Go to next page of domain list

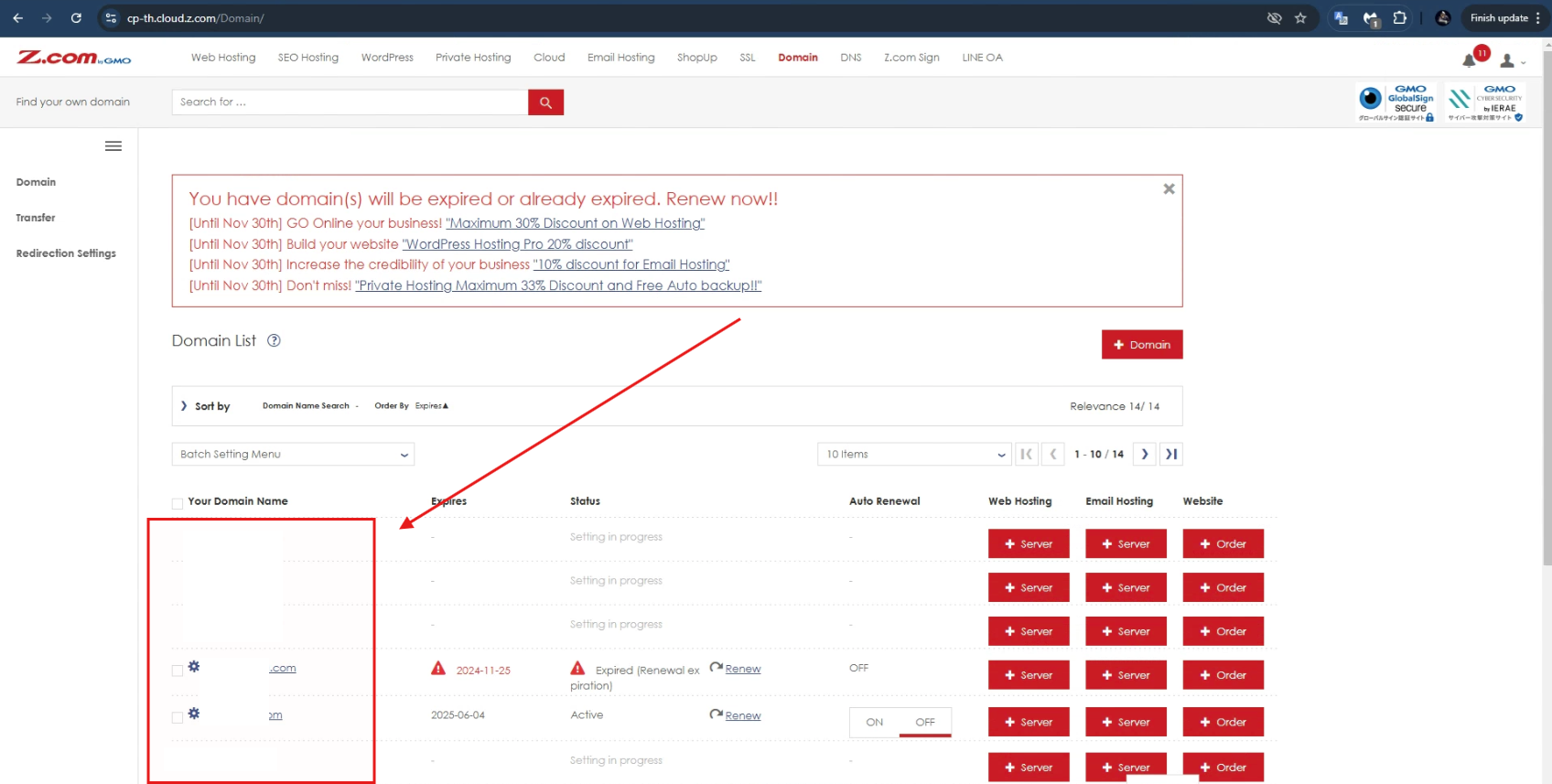pyautogui.click(x=1145, y=454)
